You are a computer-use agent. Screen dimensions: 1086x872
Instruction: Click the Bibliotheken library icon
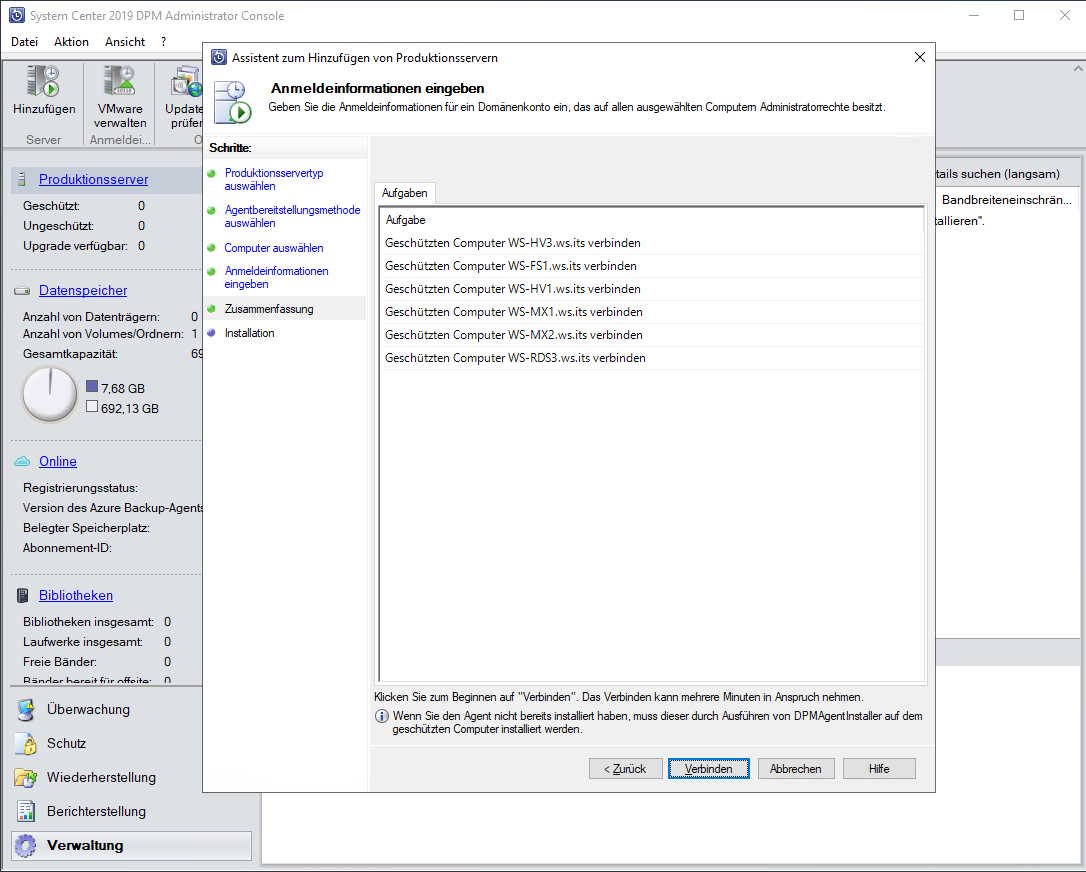coord(23,596)
